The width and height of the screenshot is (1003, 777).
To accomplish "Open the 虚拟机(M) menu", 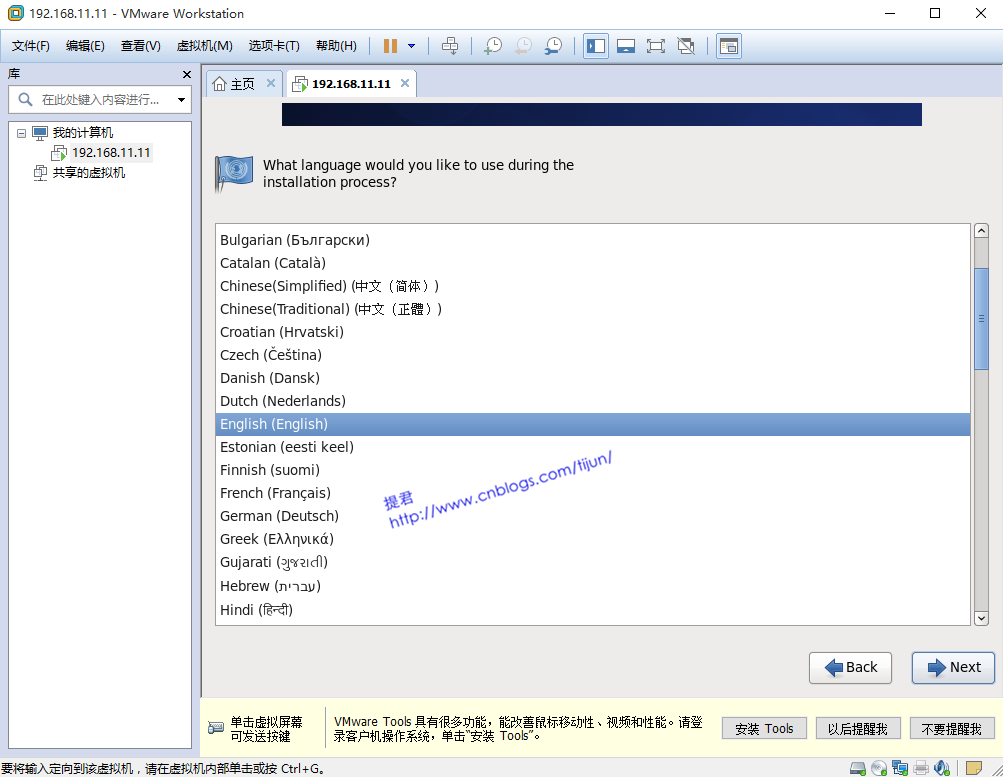I will click(205, 46).
